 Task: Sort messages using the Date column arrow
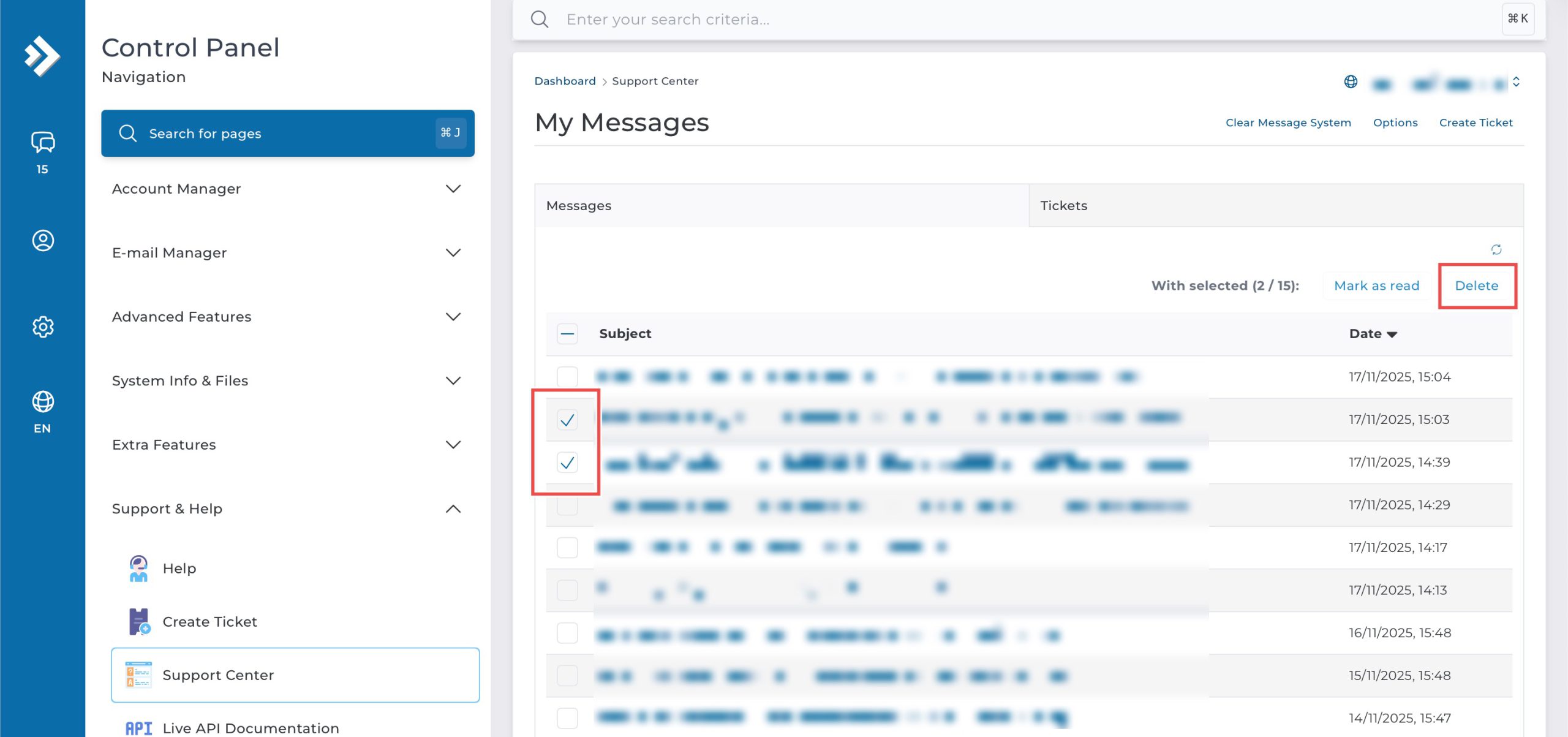(x=1392, y=334)
